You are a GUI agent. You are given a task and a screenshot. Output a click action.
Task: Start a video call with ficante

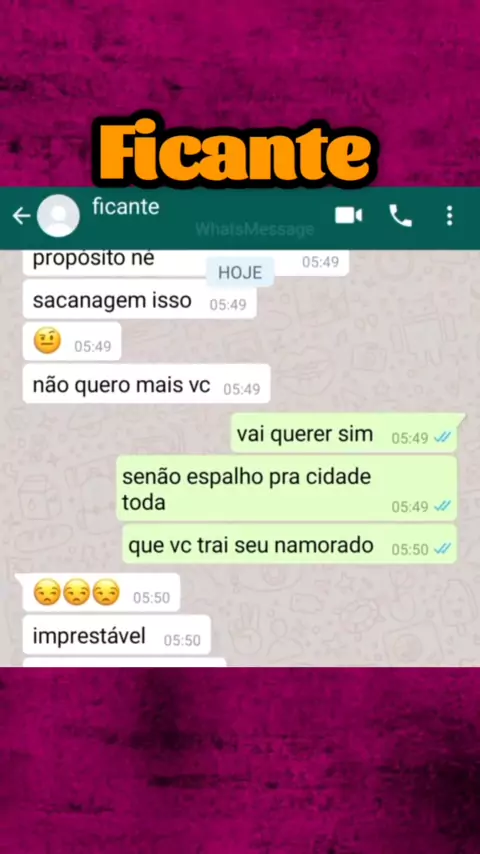(x=349, y=216)
